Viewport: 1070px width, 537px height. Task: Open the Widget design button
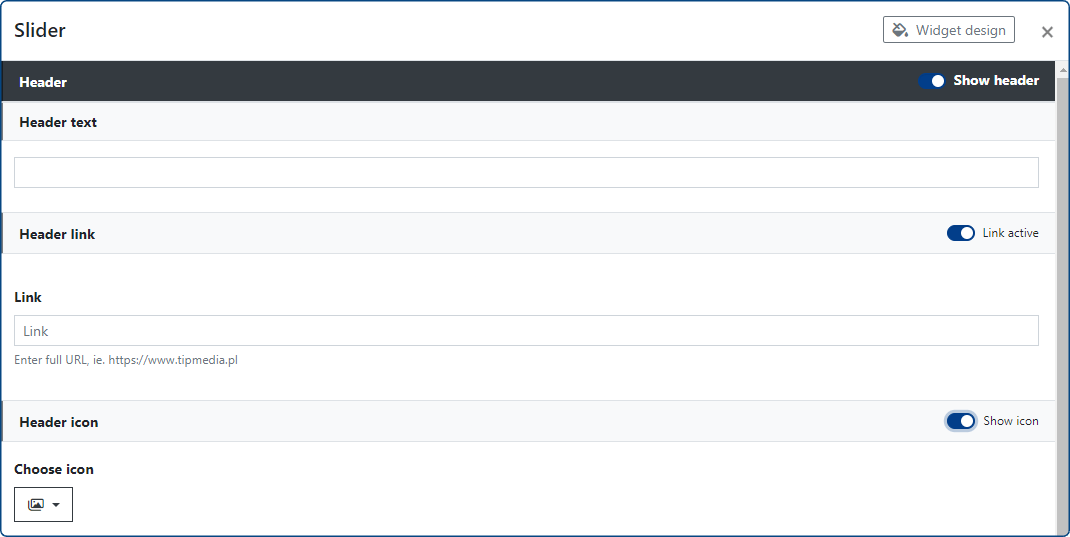[x=949, y=30]
